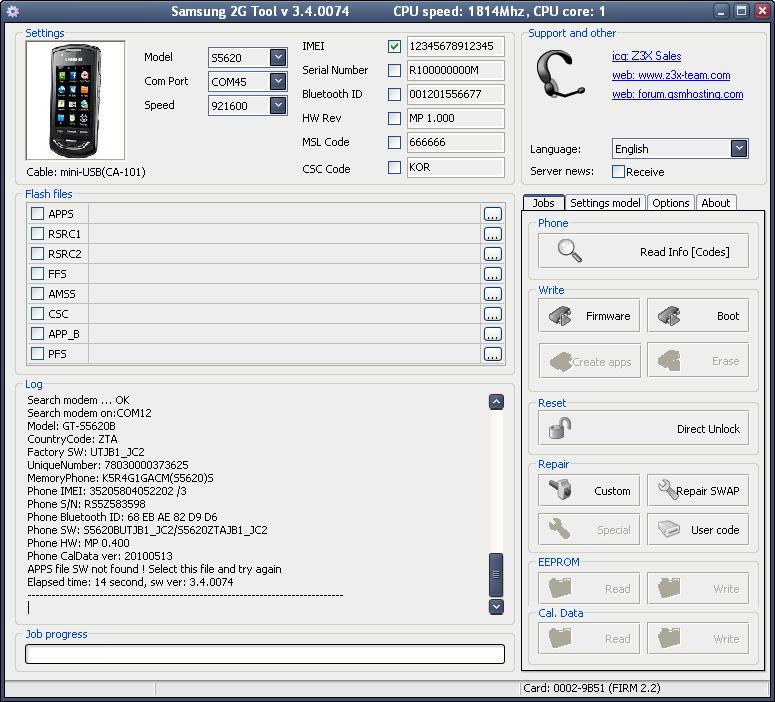The width and height of the screenshot is (775, 702).
Task: Browse for the APP_B flash file
Action: (492, 334)
